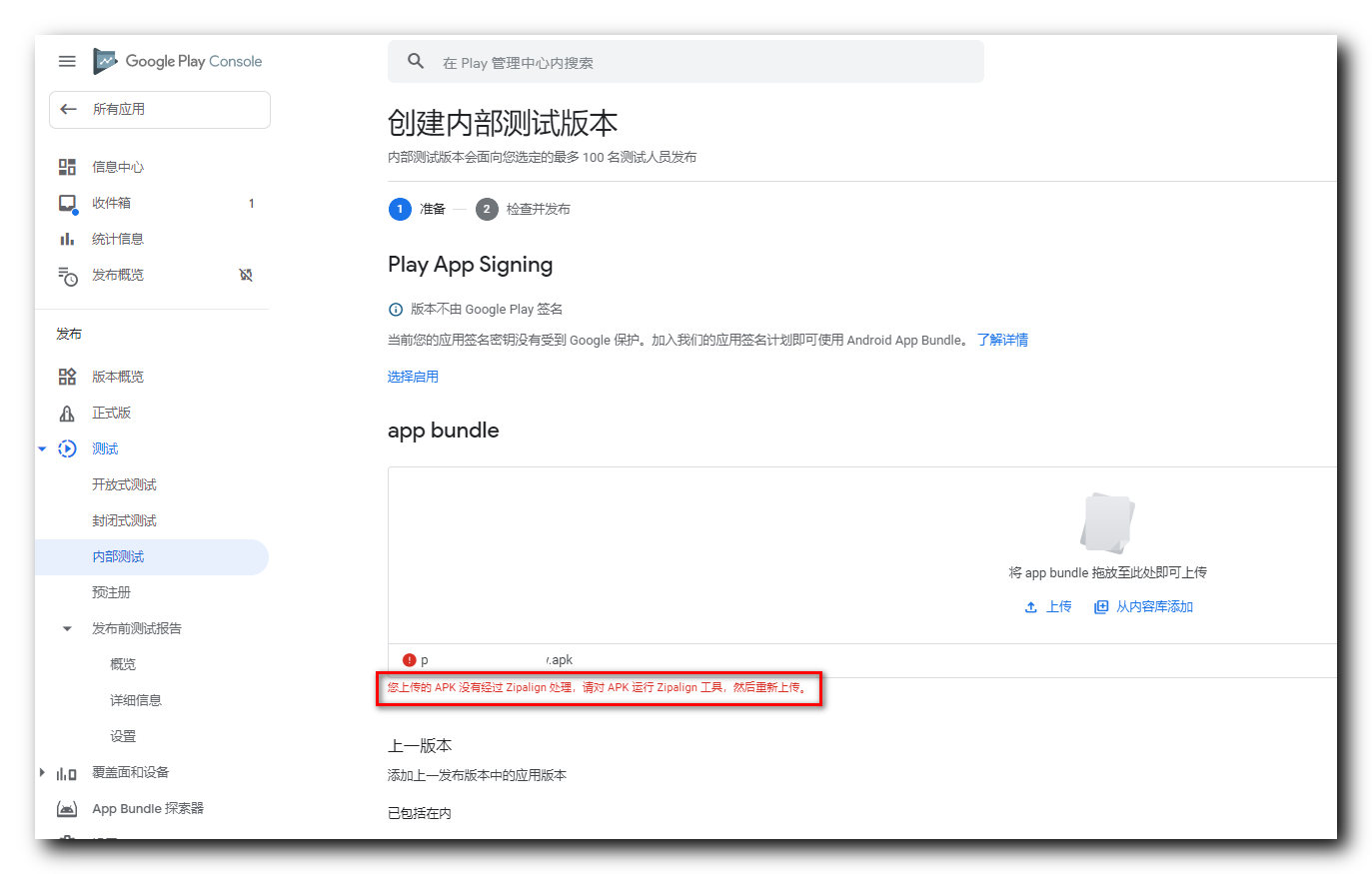This screenshot has width=1372, height=874.
Task: Click the 统计信息 bar chart icon
Action: [67, 239]
